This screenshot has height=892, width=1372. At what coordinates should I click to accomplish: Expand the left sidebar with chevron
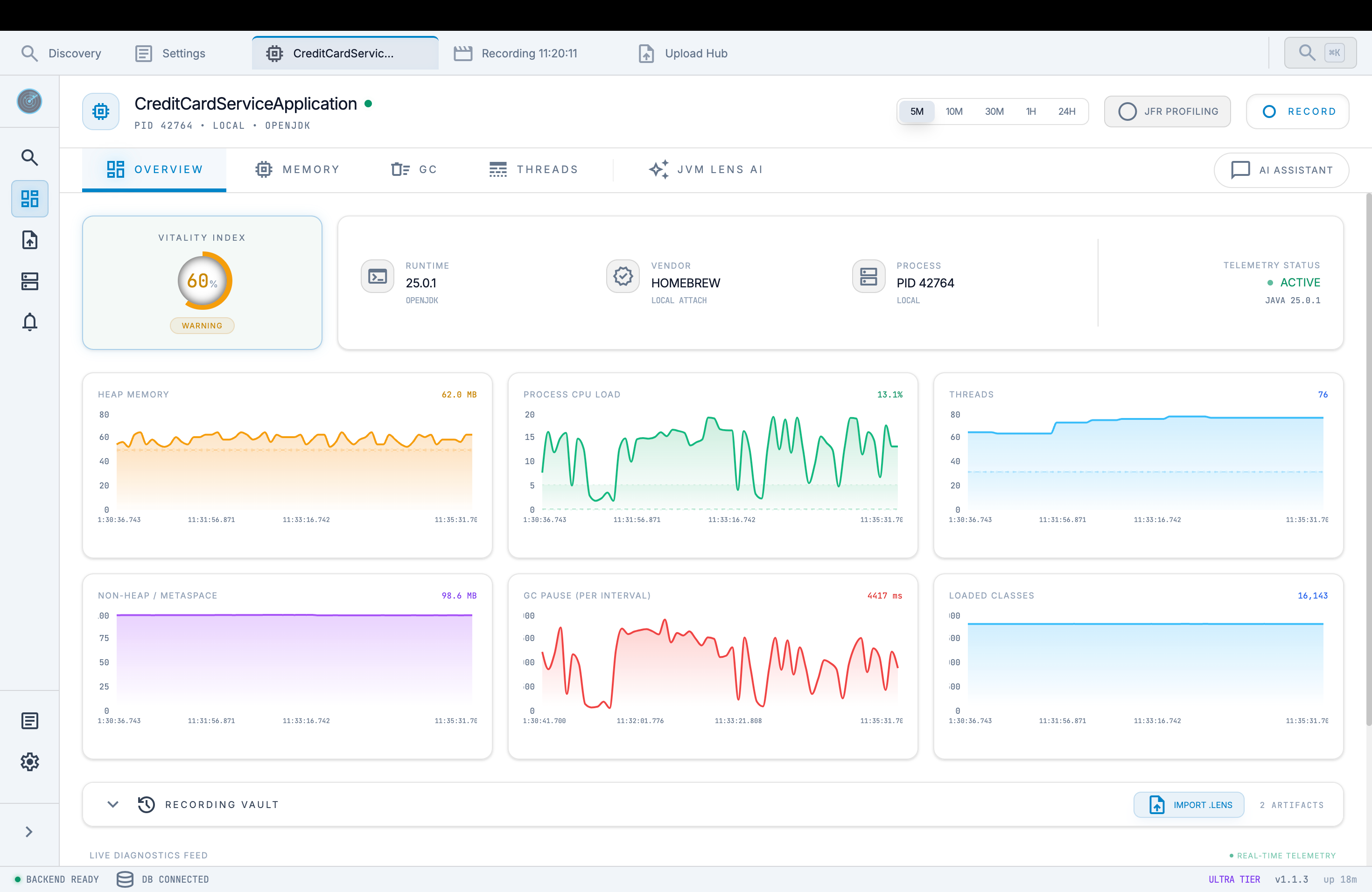coord(29,831)
